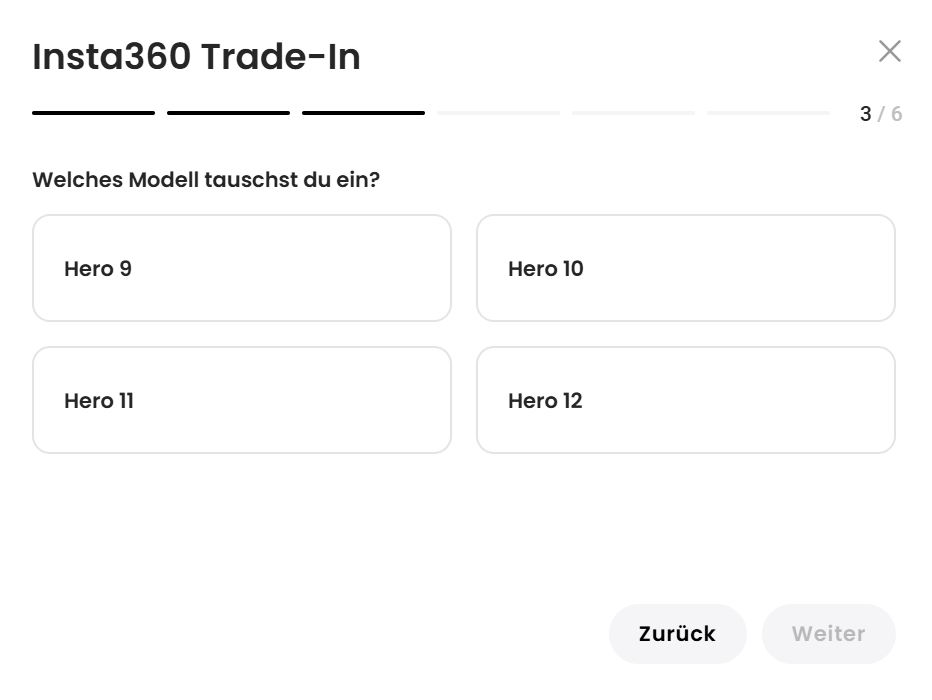This screenshot has width=932, height=700.
Task: Click the current step number 3
Action: tap(865, 114)
